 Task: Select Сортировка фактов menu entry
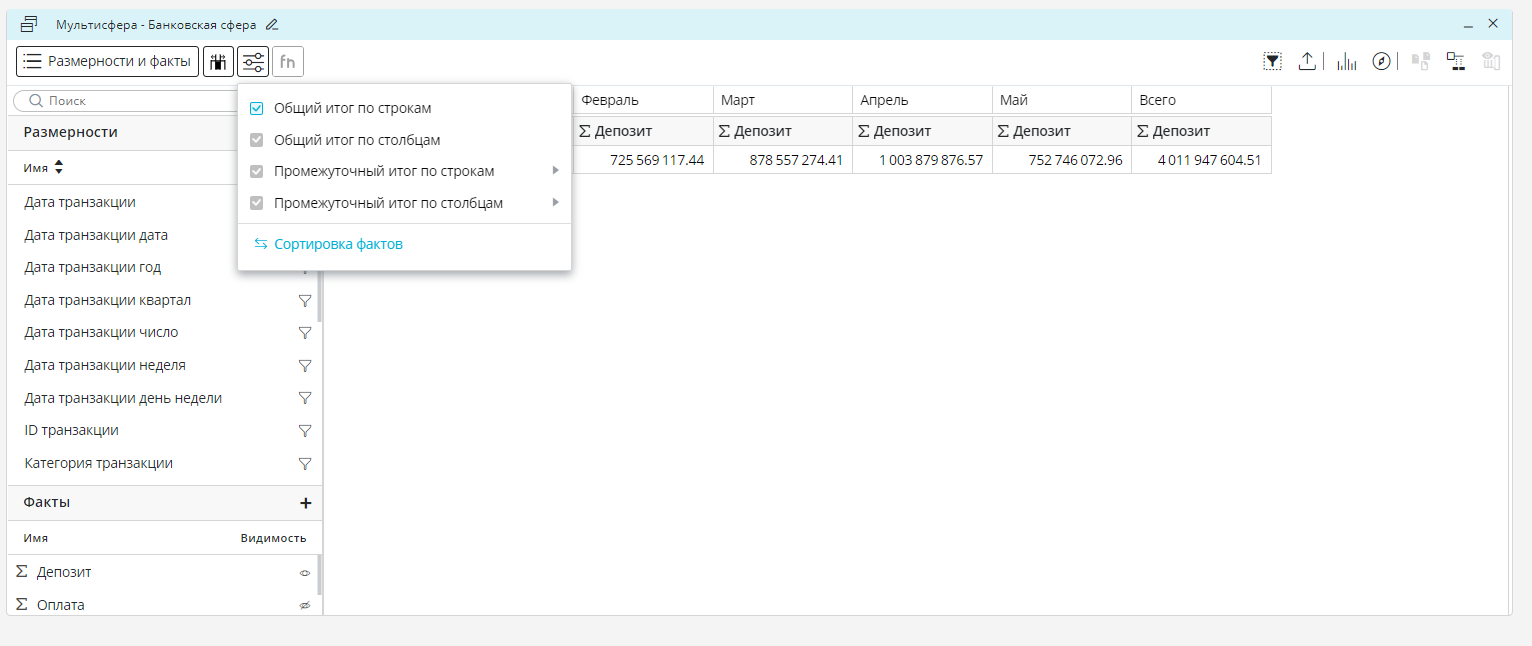tap(338, 244)
